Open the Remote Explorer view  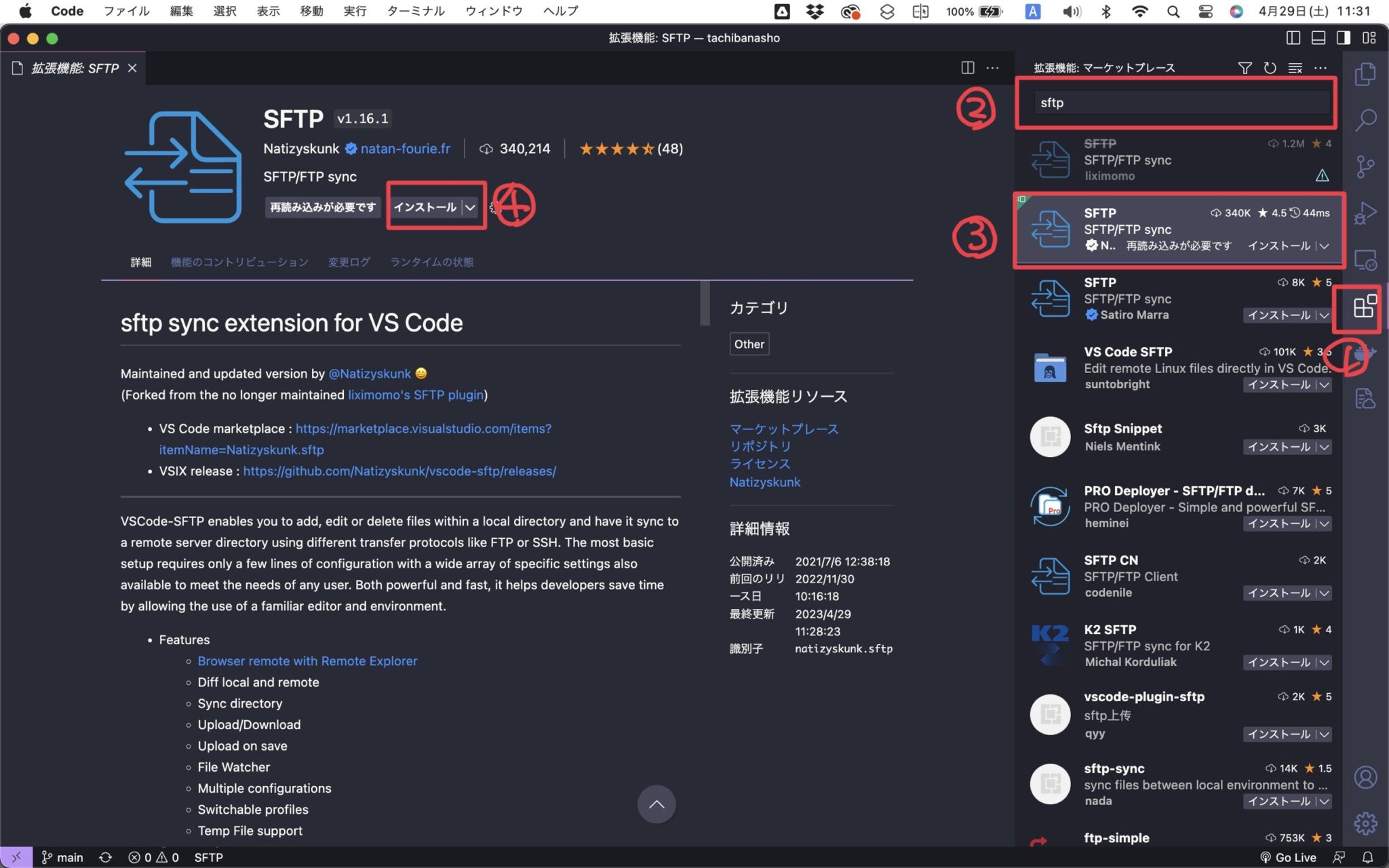[1367, 260]
